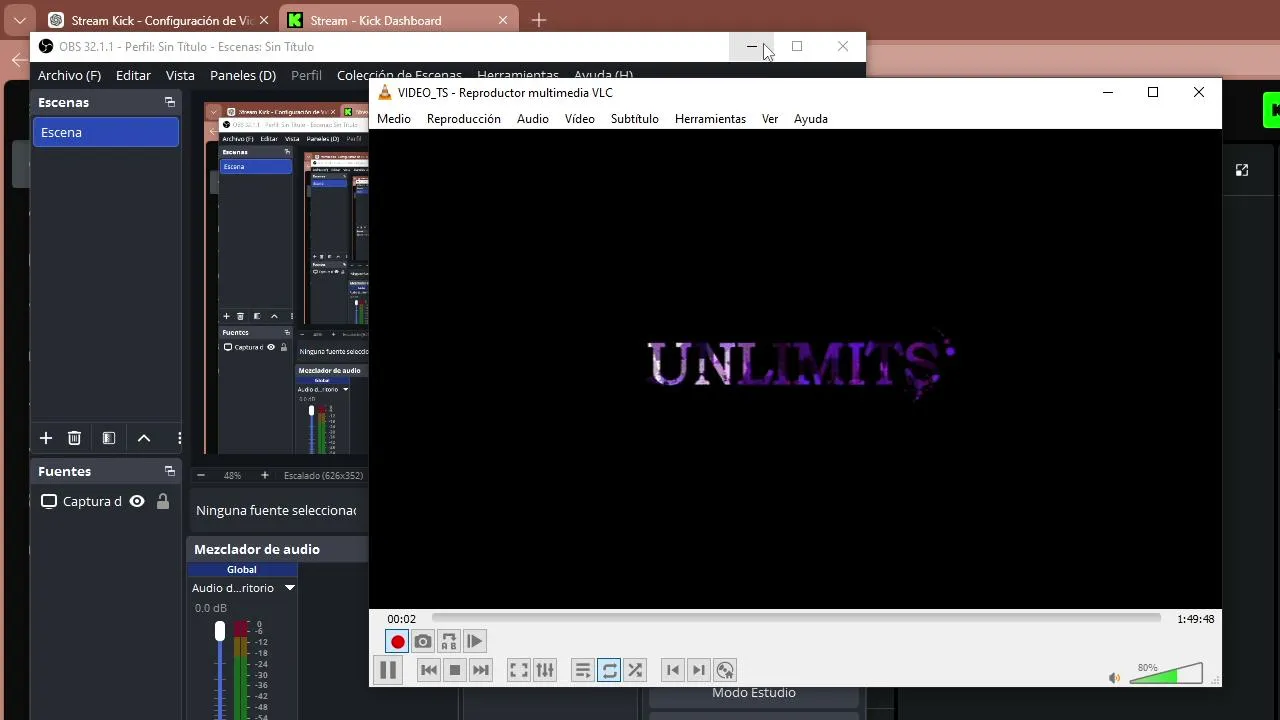Add a new scene with plus icon

46,438
